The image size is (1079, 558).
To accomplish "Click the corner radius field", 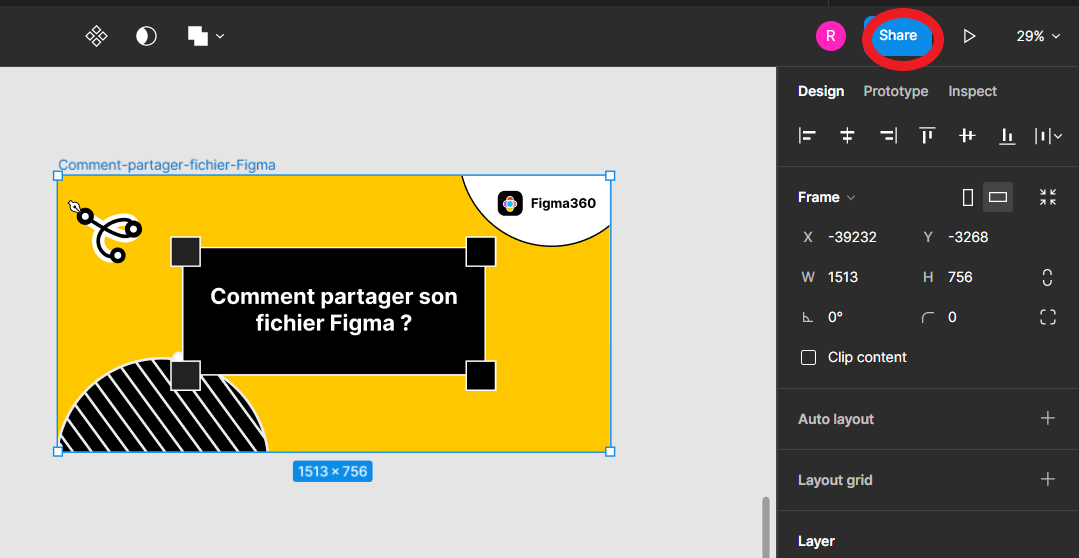I will pyautogui.click(x=974, y=317).
